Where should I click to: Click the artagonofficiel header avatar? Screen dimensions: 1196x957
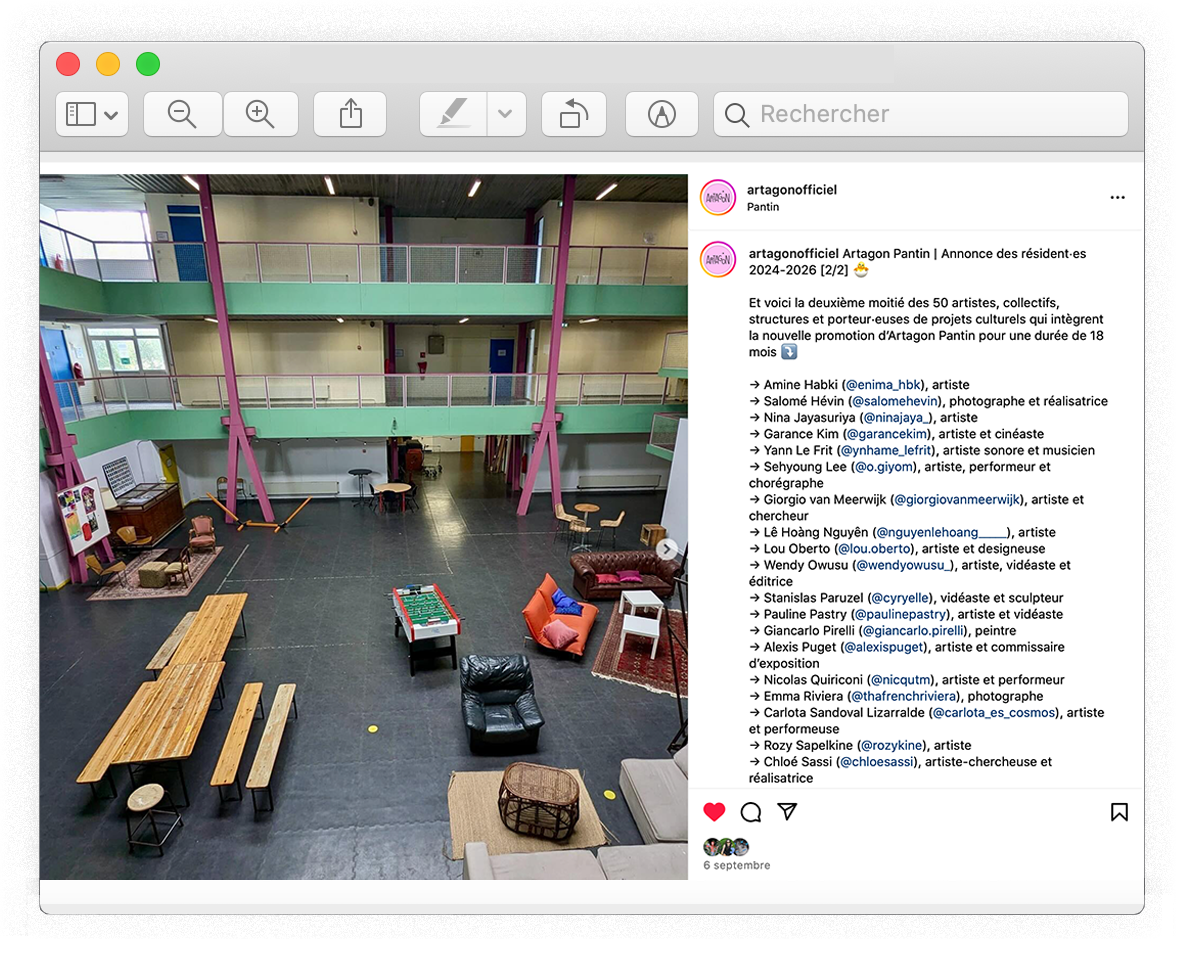[718, 198]
